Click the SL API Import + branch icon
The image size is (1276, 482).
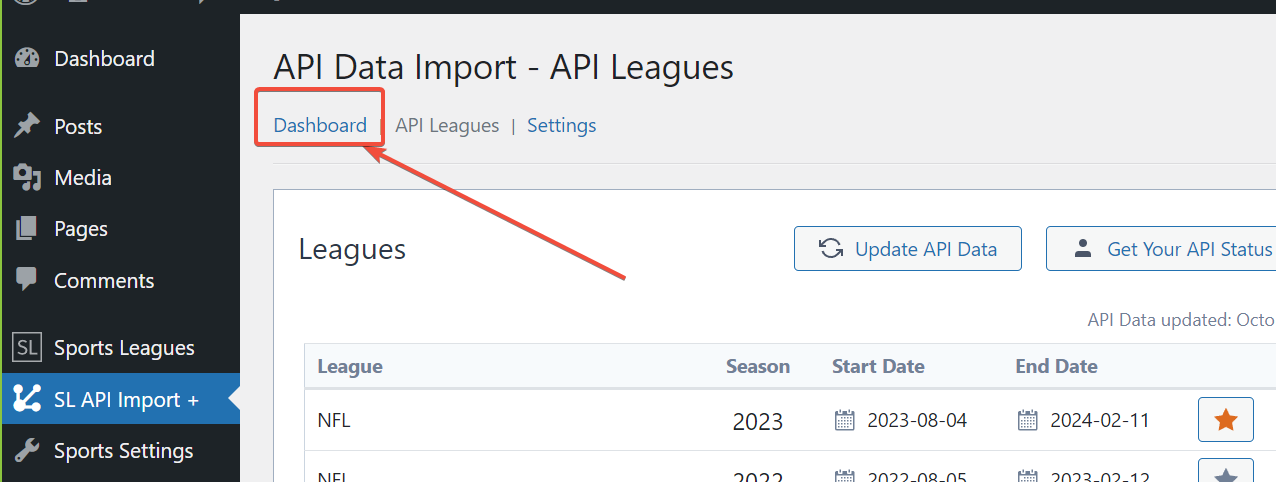click(x=27, y=399)
